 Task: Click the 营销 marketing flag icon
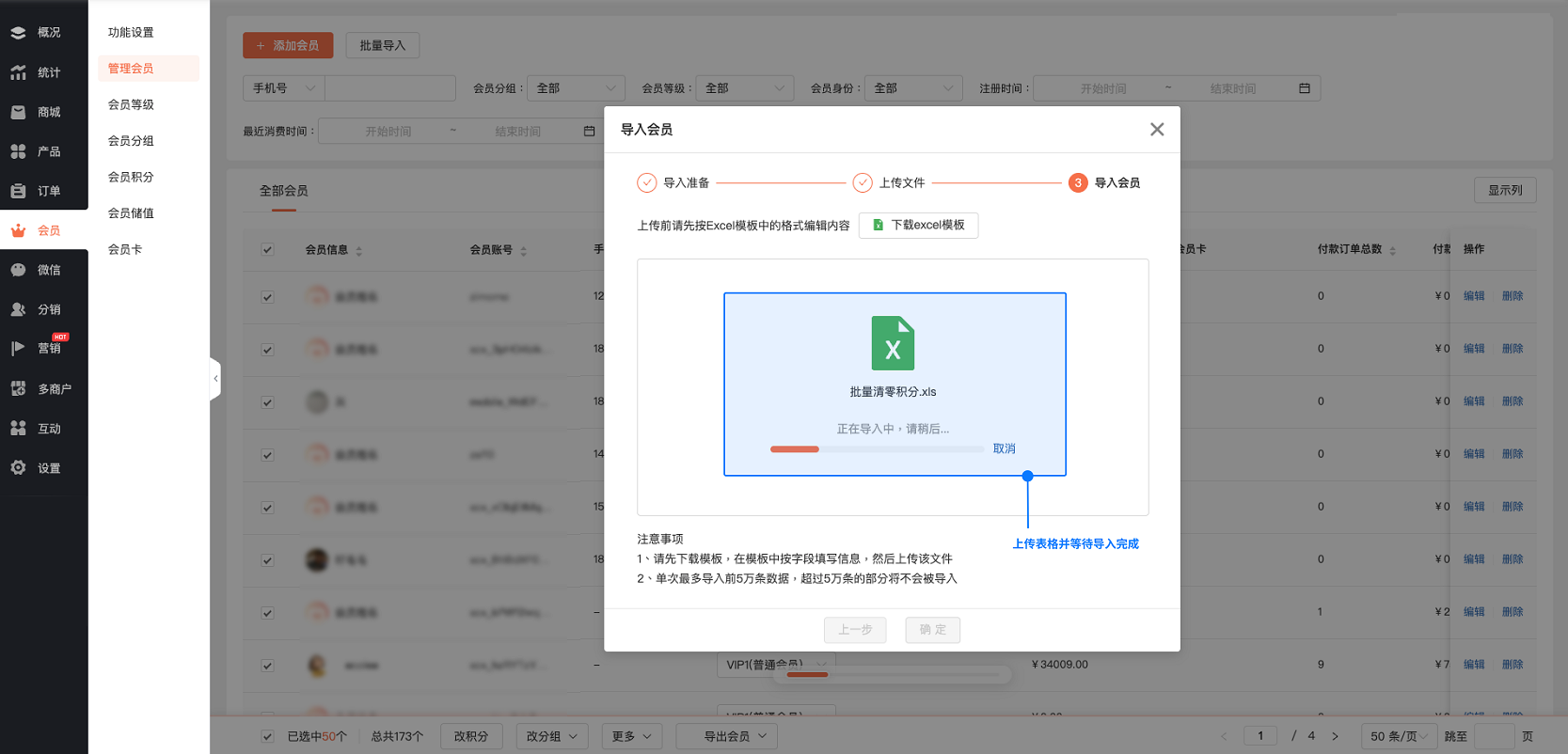[x=18, y=349]
